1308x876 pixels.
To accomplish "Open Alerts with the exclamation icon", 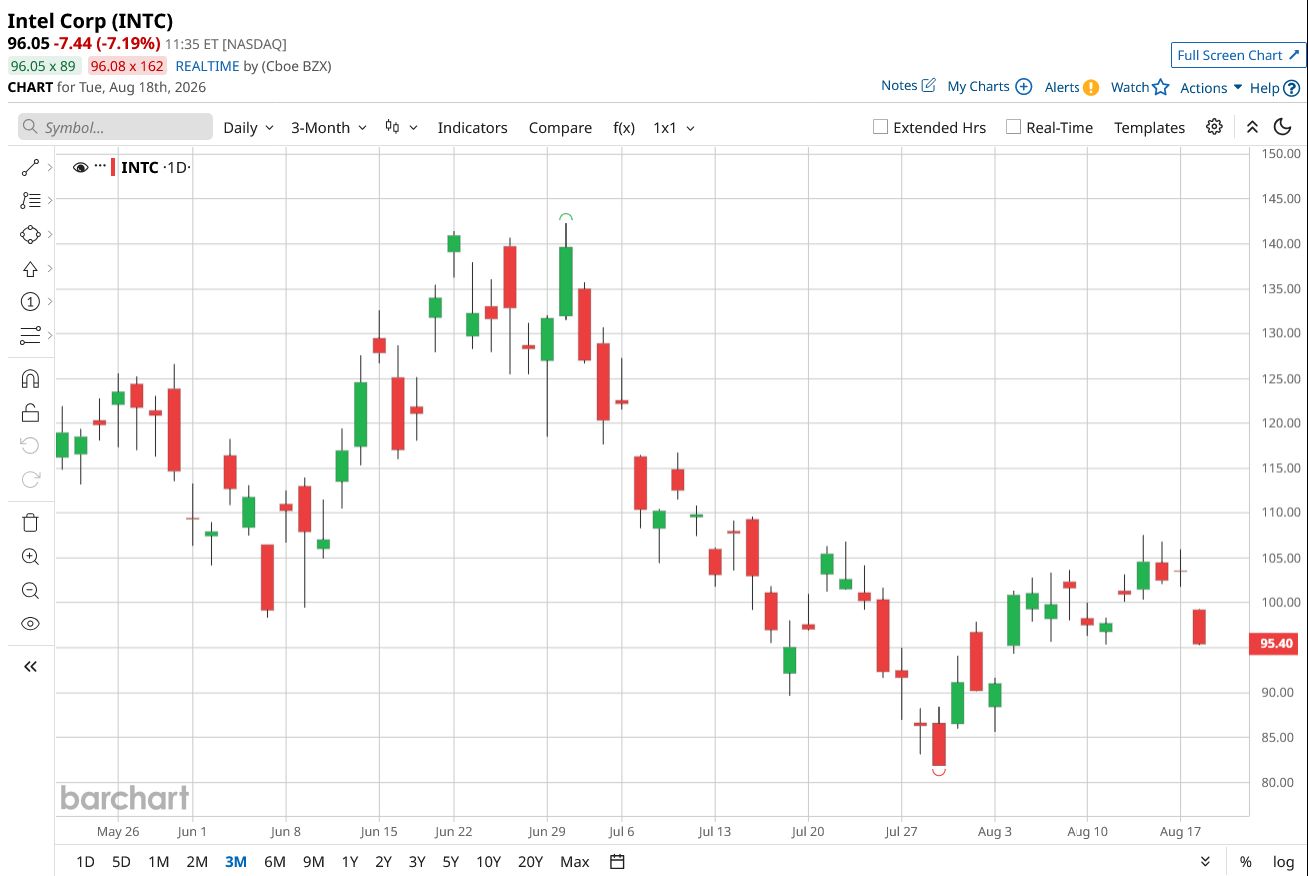I will 1091,87.
